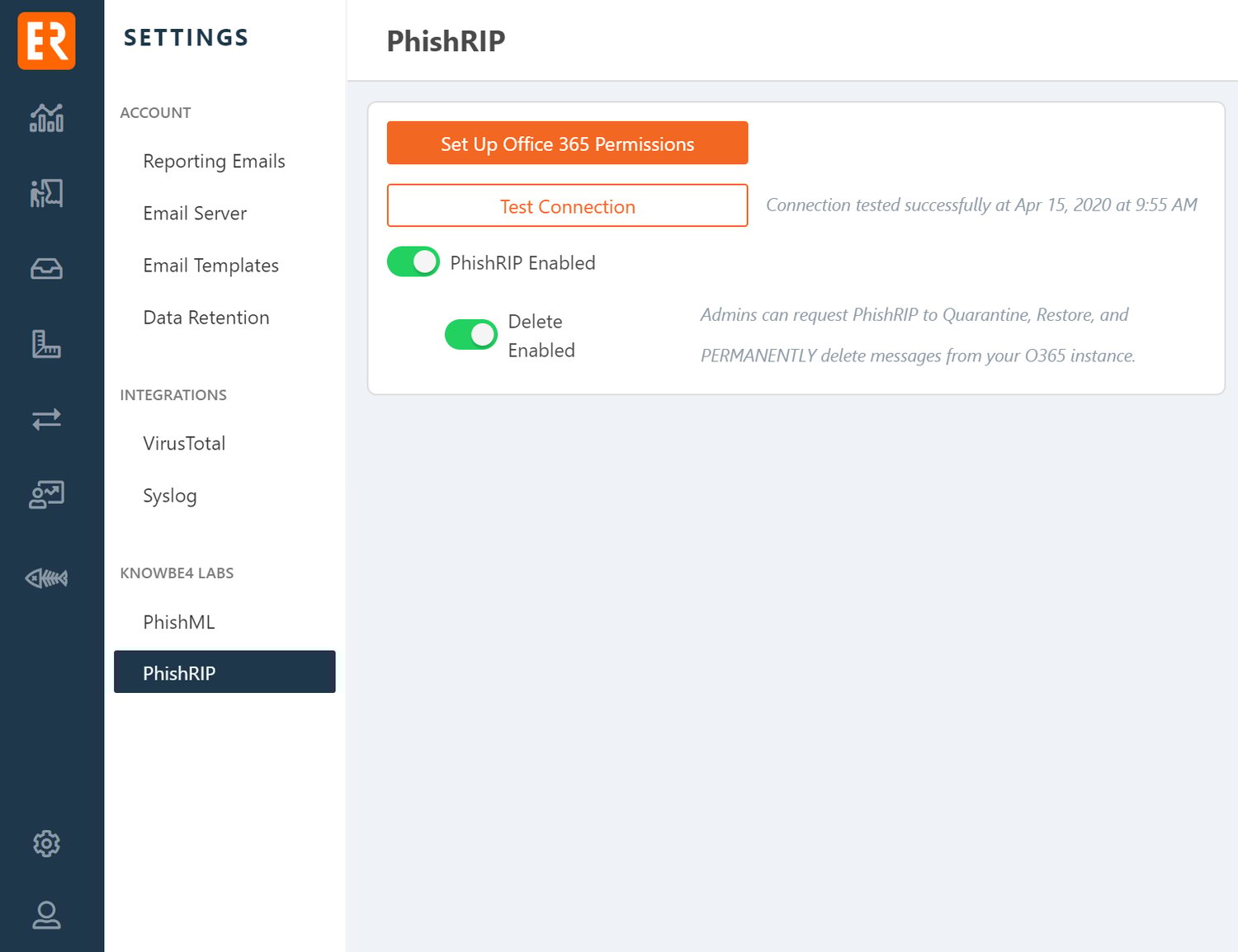Select the reports icon in the left sidebar
The width and height of the screenshot is (1238, 952).
[45, 193]
